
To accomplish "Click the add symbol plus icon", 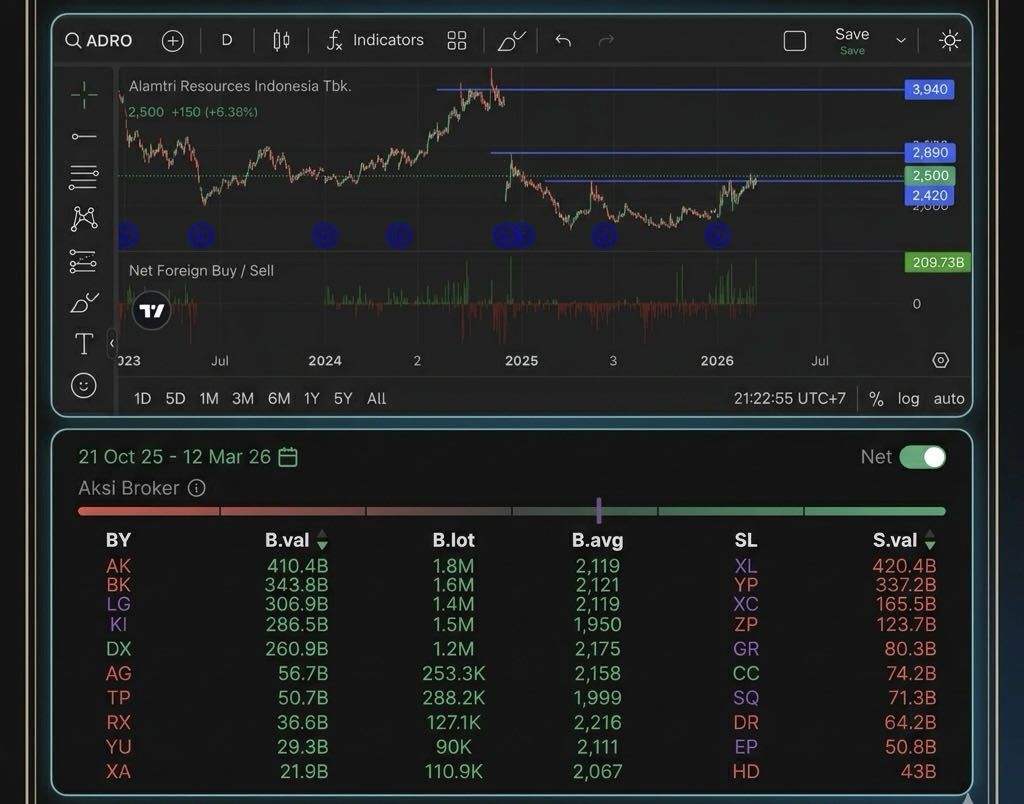I will point(173,41).
